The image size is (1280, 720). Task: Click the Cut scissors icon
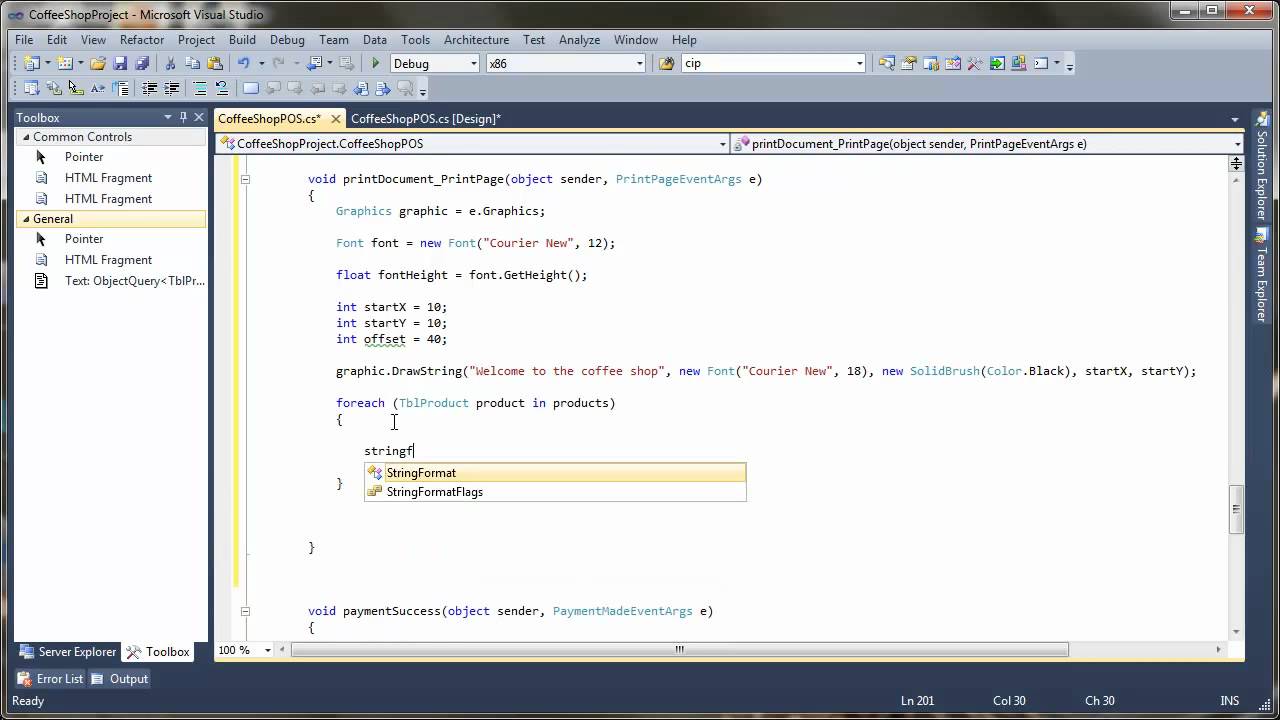point(170,63)
